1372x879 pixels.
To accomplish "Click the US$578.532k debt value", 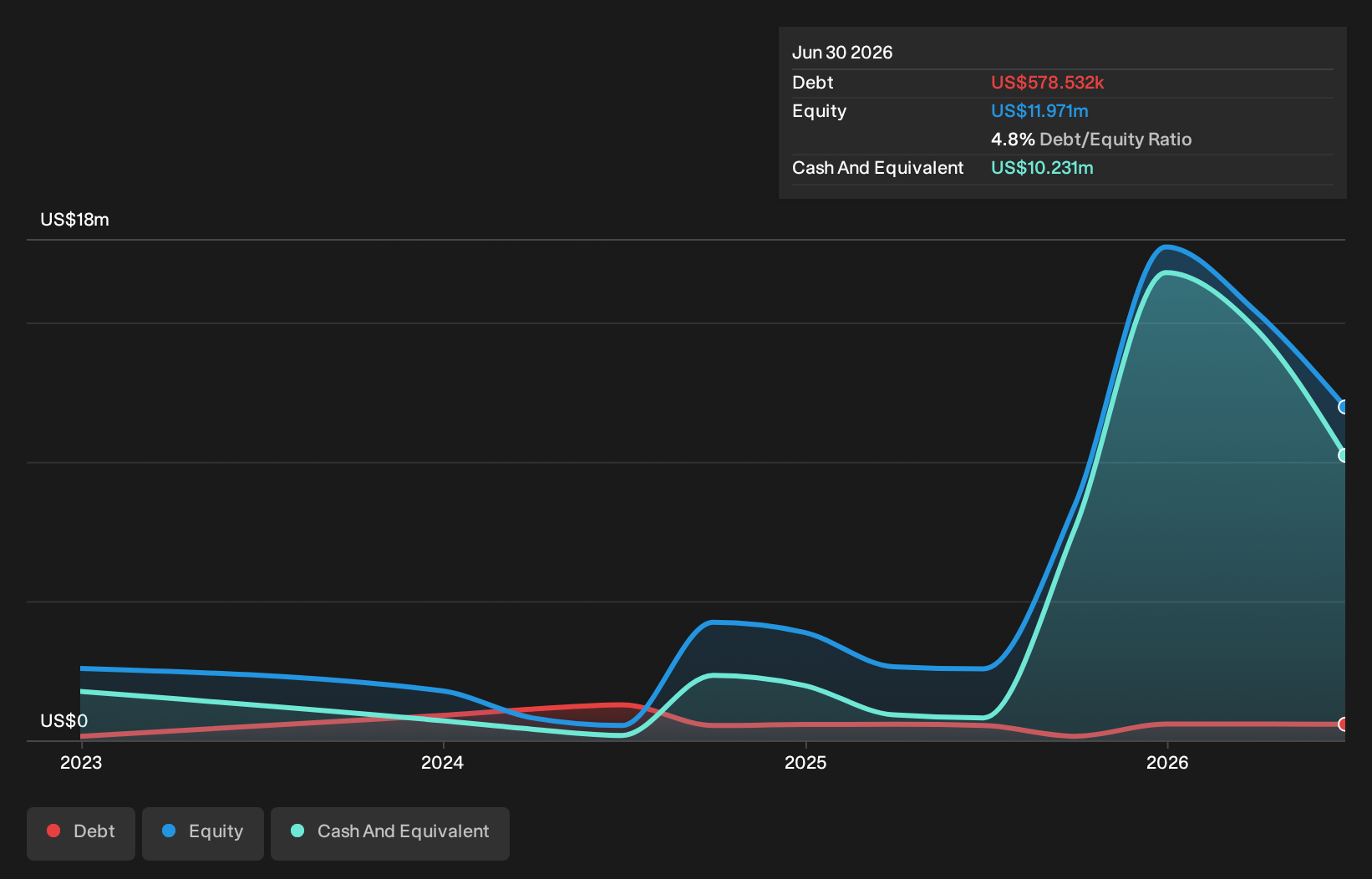I will pos(1048,83).
